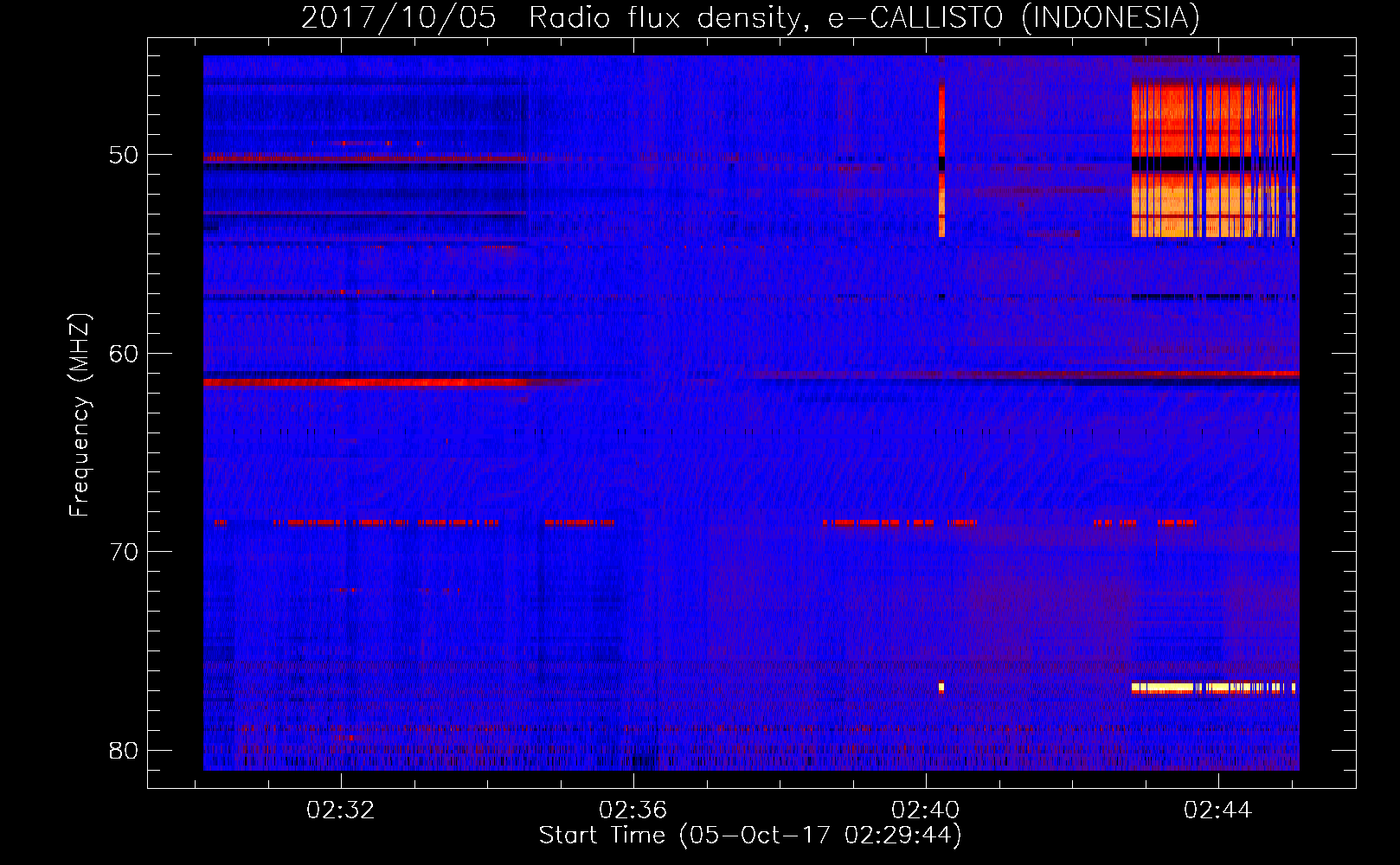This screenshot has height=865, width=1400.
Task: Select the 02:36 time tick label
Action: [633, 811]
